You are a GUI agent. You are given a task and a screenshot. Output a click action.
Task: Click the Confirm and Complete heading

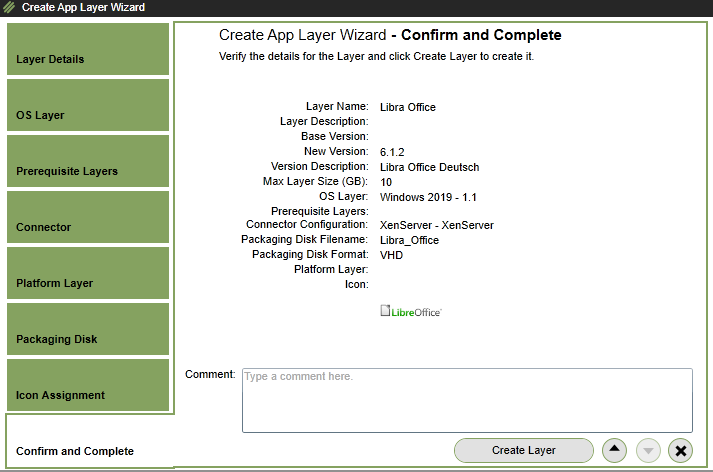[481, 35]
